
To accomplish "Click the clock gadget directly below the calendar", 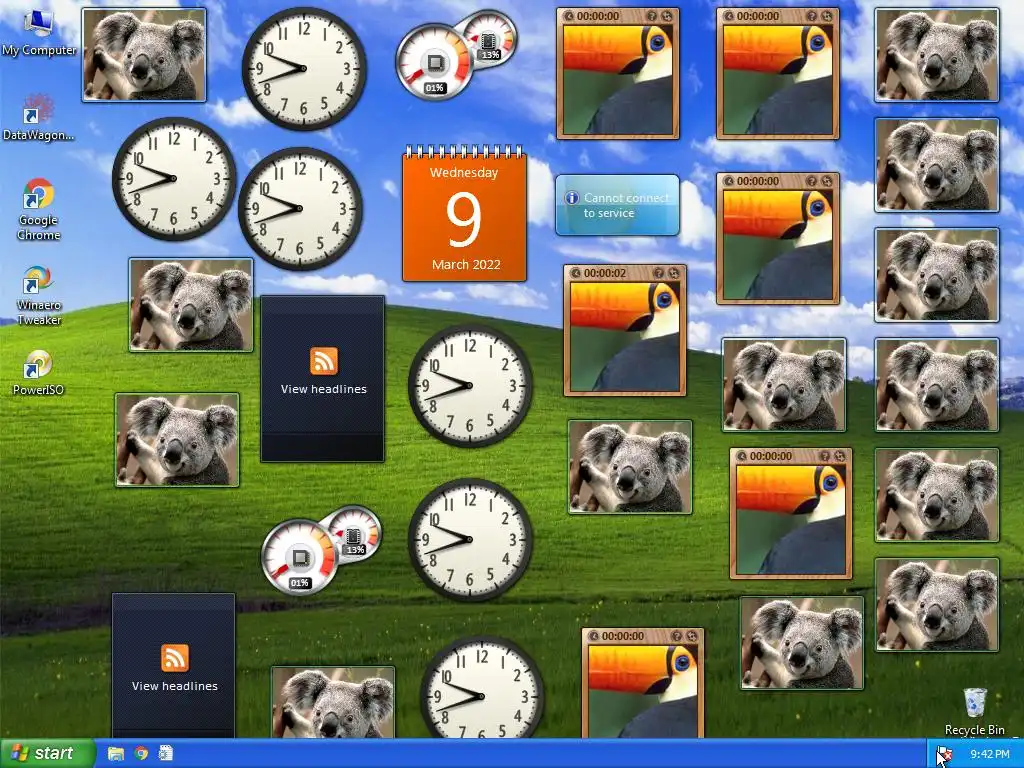I will [470, 386].
